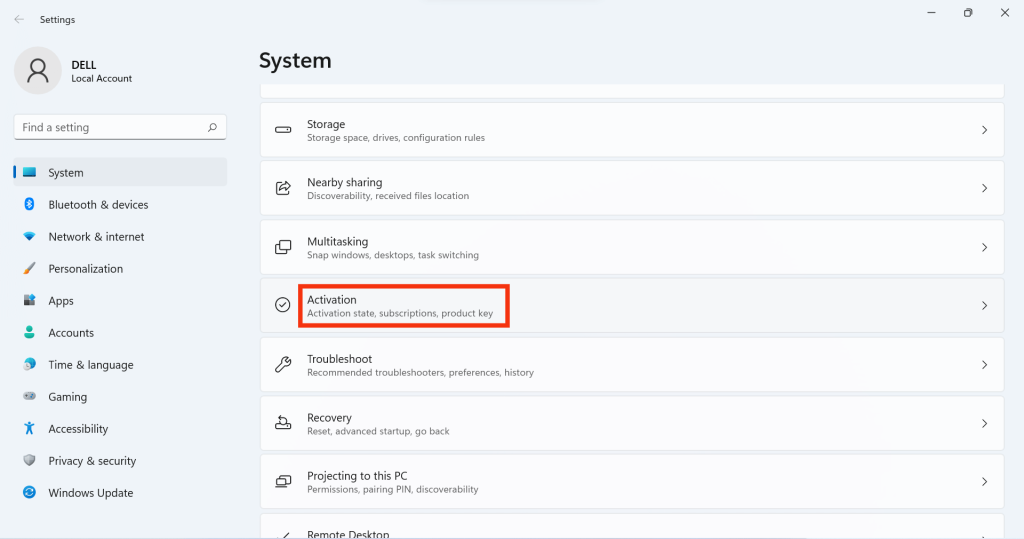Click the Recovery icon
This screenshot has width=1024, height=539.
click(283, 423)
